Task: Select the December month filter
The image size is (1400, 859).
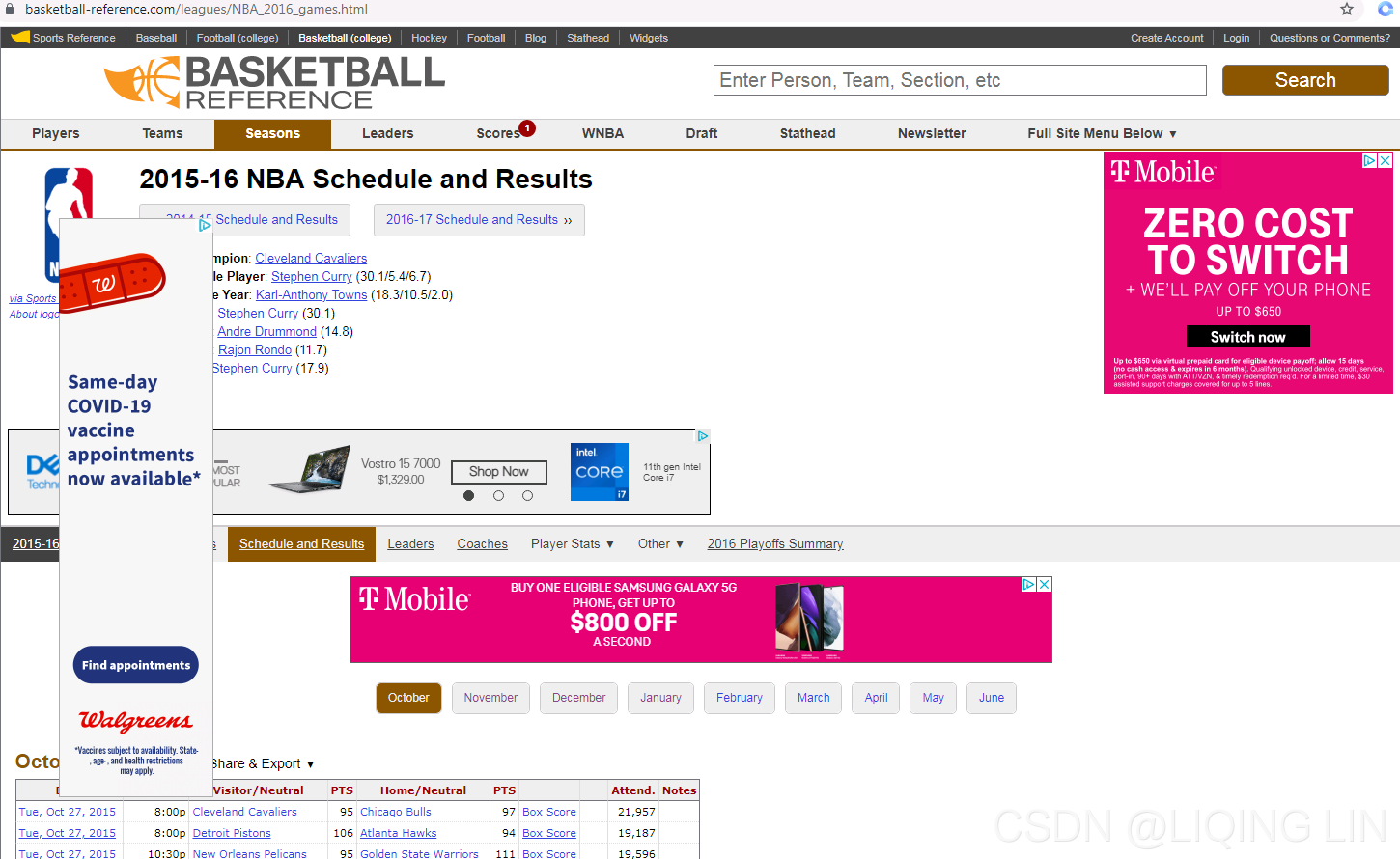Action: click(x=579, y=698)
